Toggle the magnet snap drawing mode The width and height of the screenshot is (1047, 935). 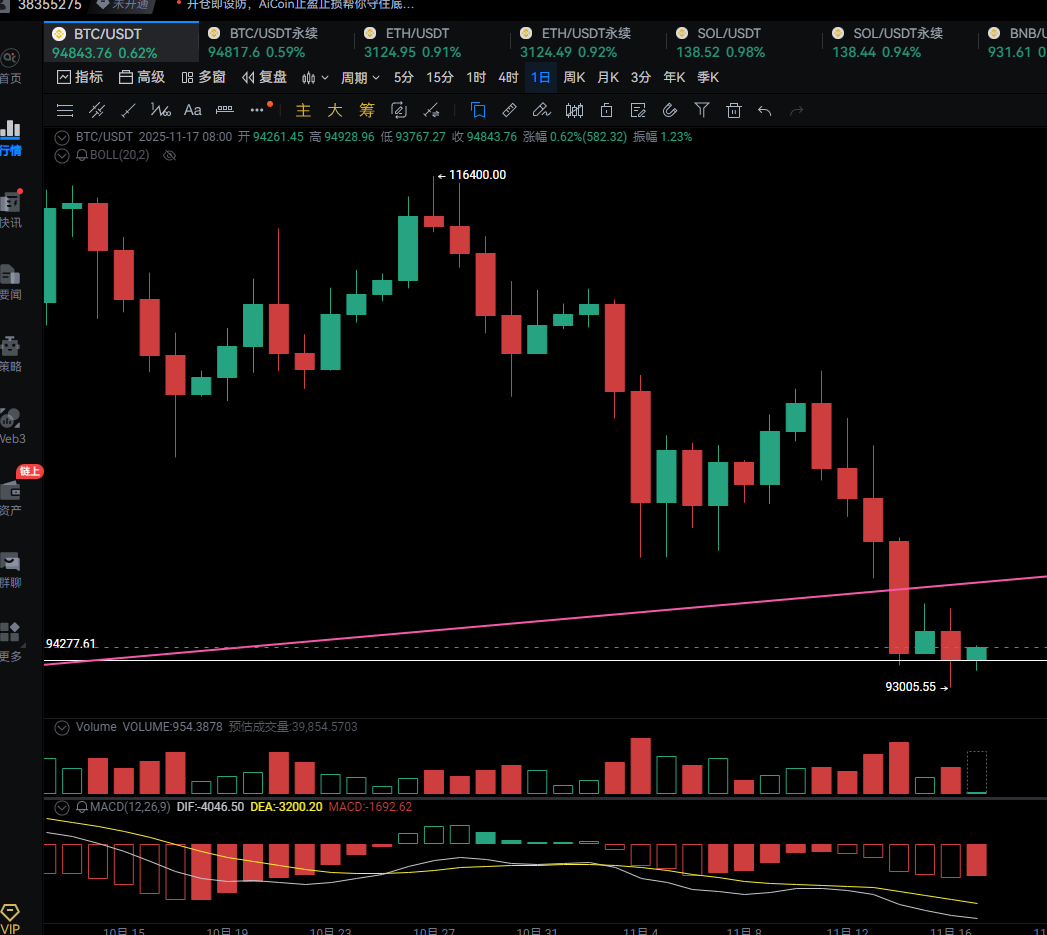(x=670, y=110)
